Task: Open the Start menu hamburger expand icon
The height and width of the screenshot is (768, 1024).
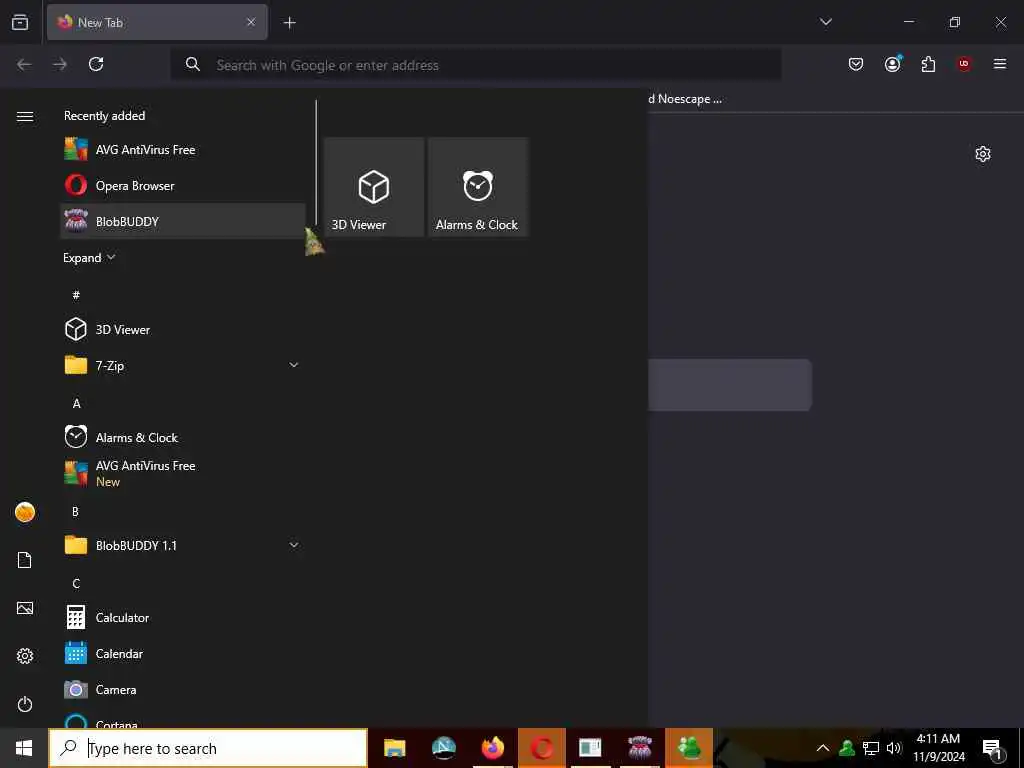Action: (x=25, y=116)
